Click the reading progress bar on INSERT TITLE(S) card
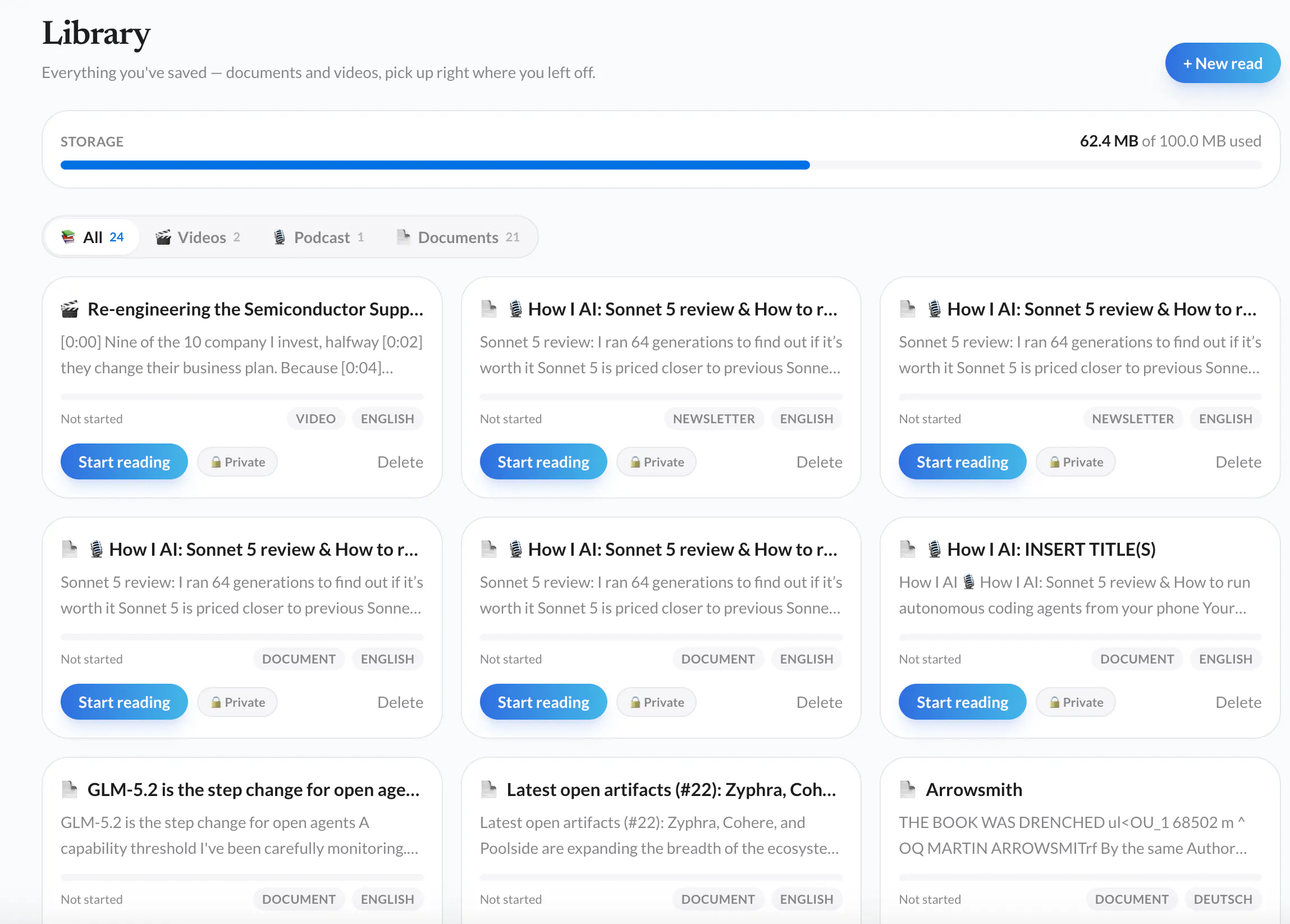This screenshot has width=1290, height=924. (x=1080, y=636)
